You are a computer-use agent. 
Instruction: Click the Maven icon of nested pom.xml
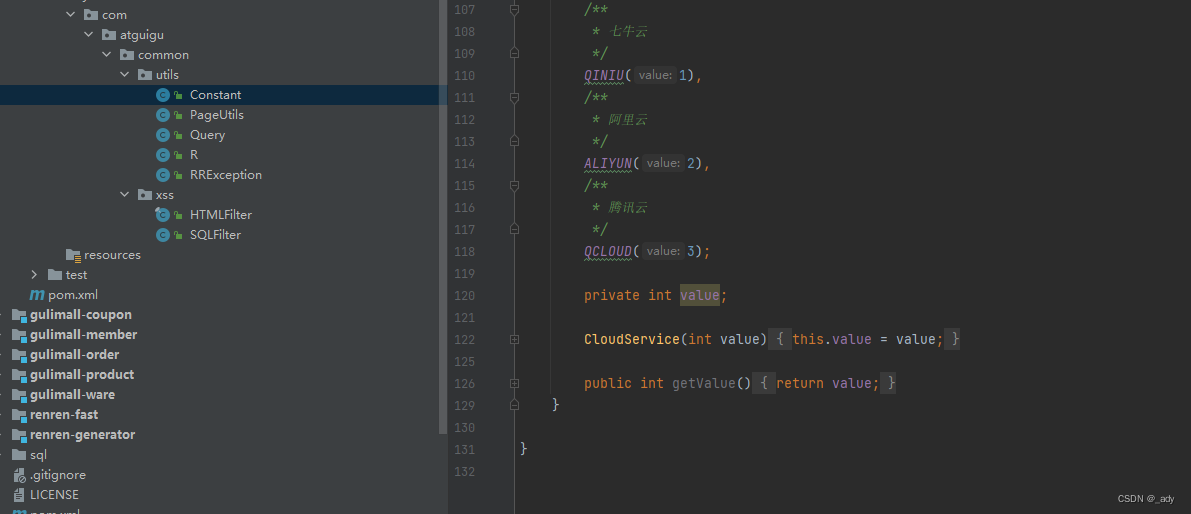point(36,295)
